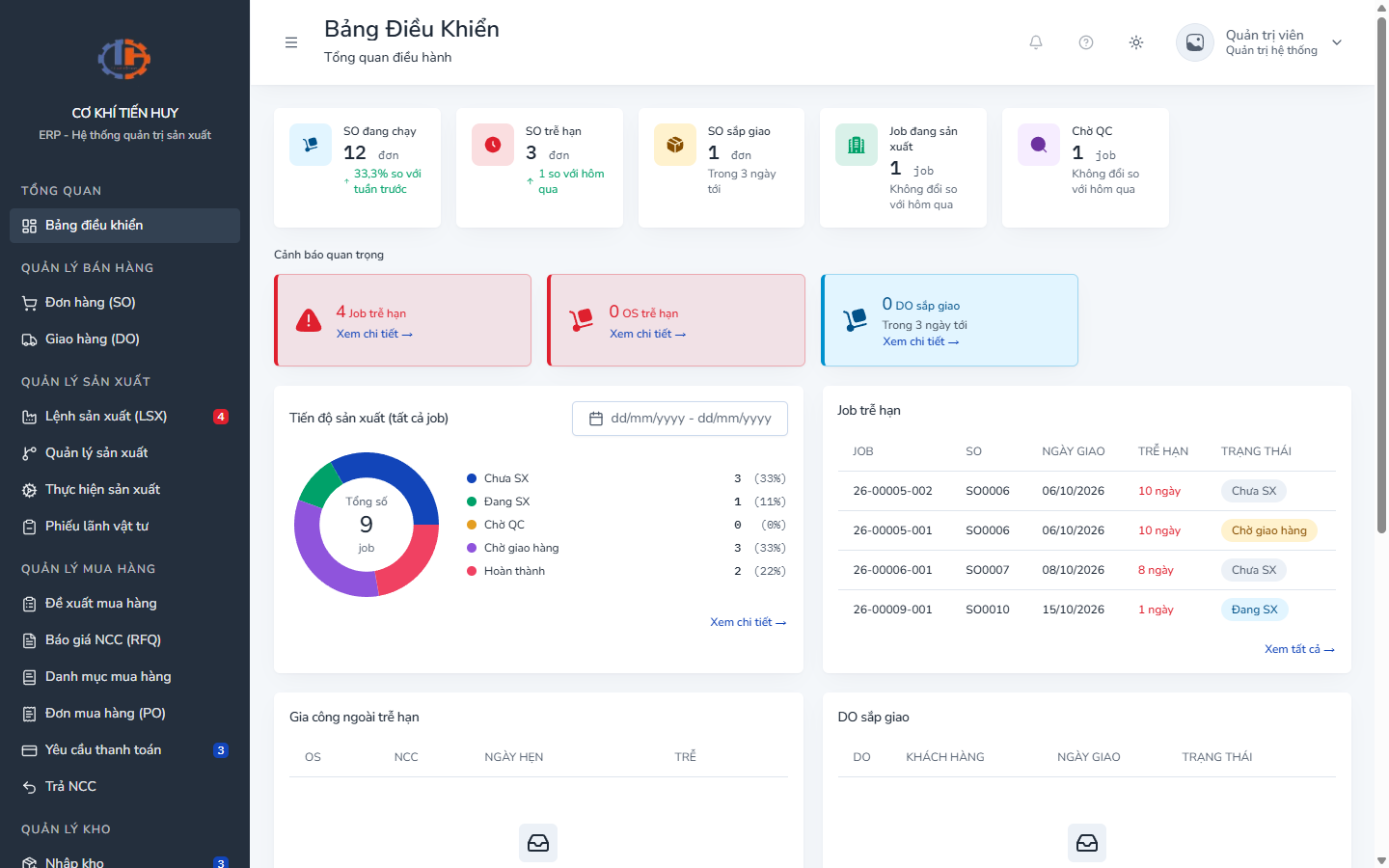Open Lệnh sản xuất (LSX)

tap(124, 417)
